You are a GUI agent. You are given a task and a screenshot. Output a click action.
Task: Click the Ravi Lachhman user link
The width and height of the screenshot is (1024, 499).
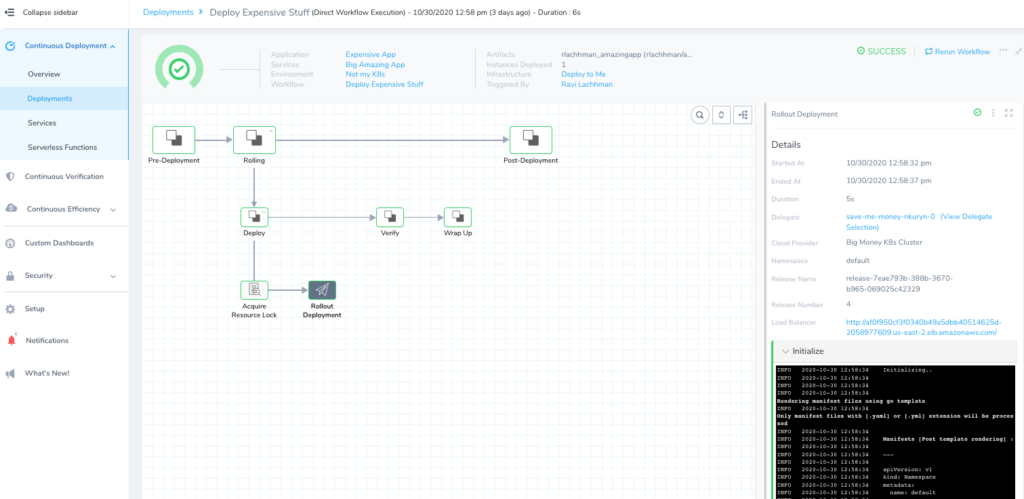point(586,84)
